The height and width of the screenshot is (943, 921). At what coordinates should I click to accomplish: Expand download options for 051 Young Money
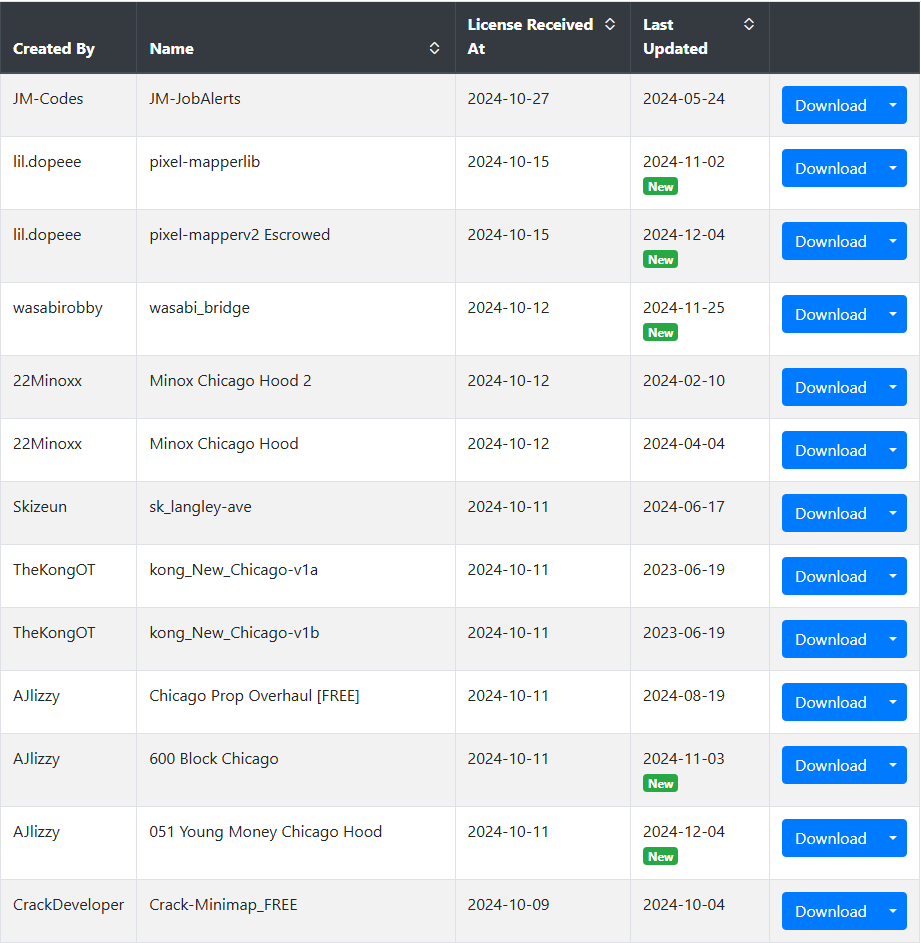tap(893, 838)
